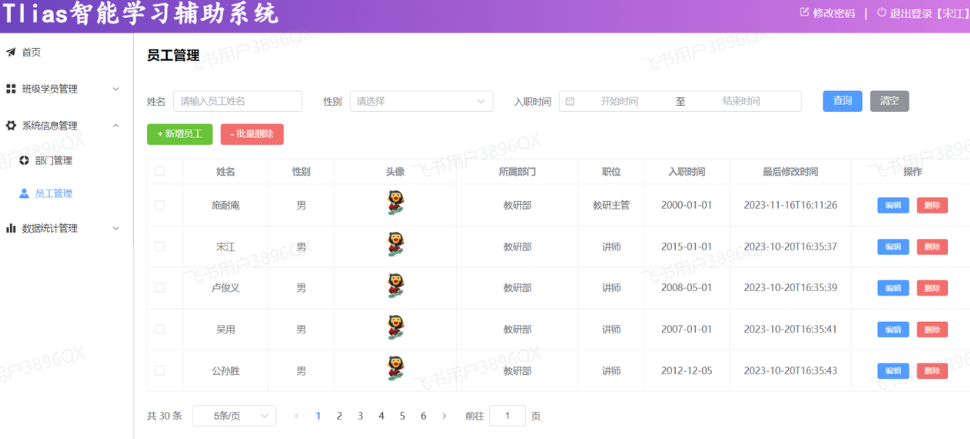Viewport: 970px width, 439px height.
Task: Open the 性别 dropdown selector
Action: tap(421, 101)
